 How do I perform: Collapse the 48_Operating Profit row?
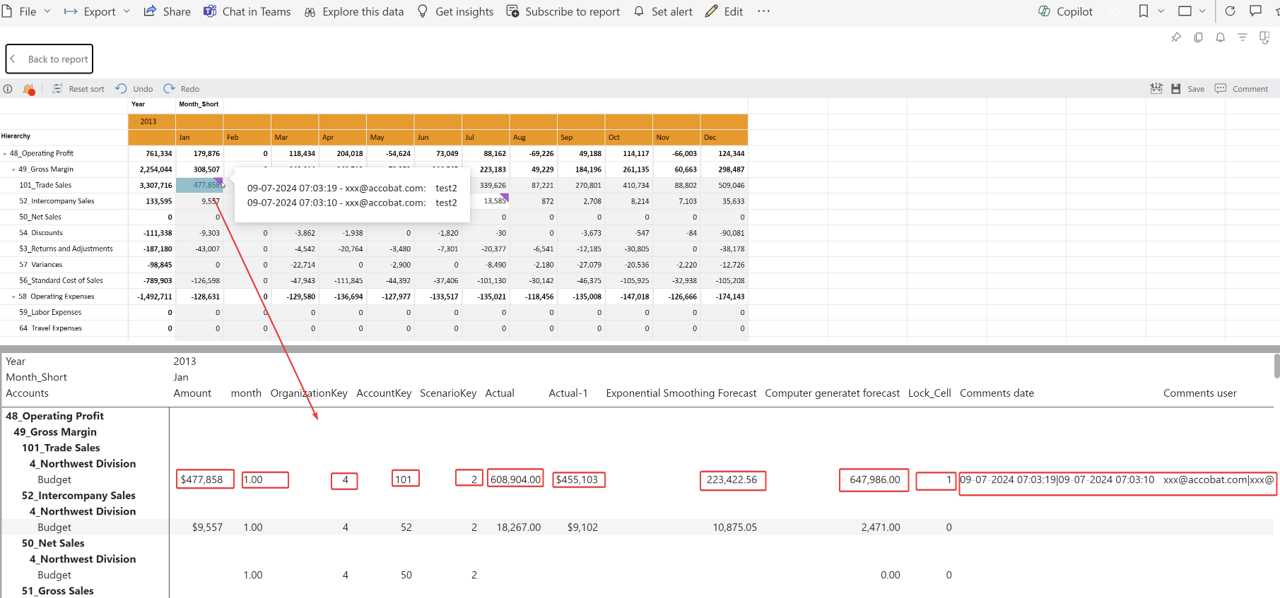[5, 154]
